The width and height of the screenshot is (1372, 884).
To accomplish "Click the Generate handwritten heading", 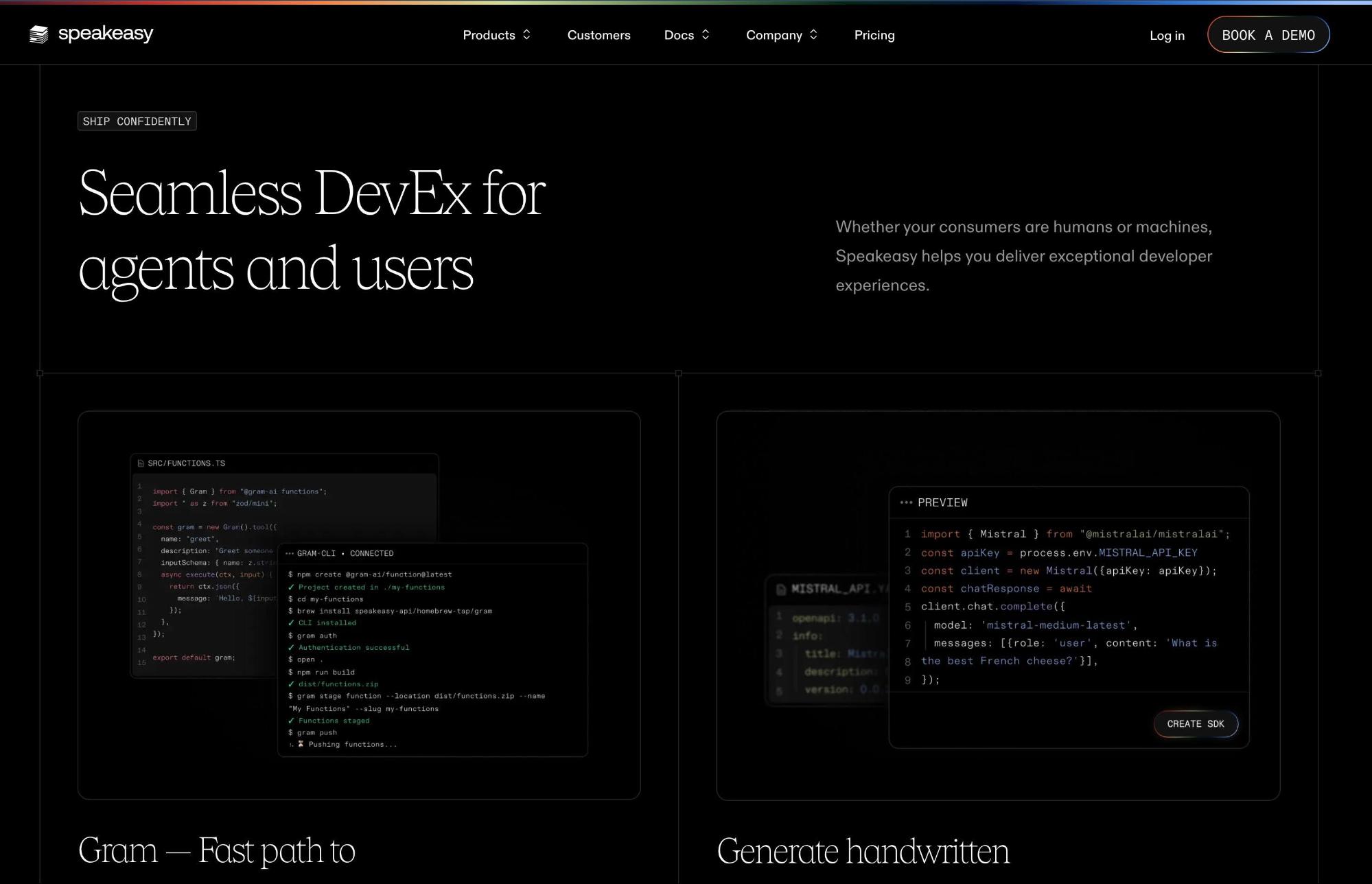I will click(863, 851).
